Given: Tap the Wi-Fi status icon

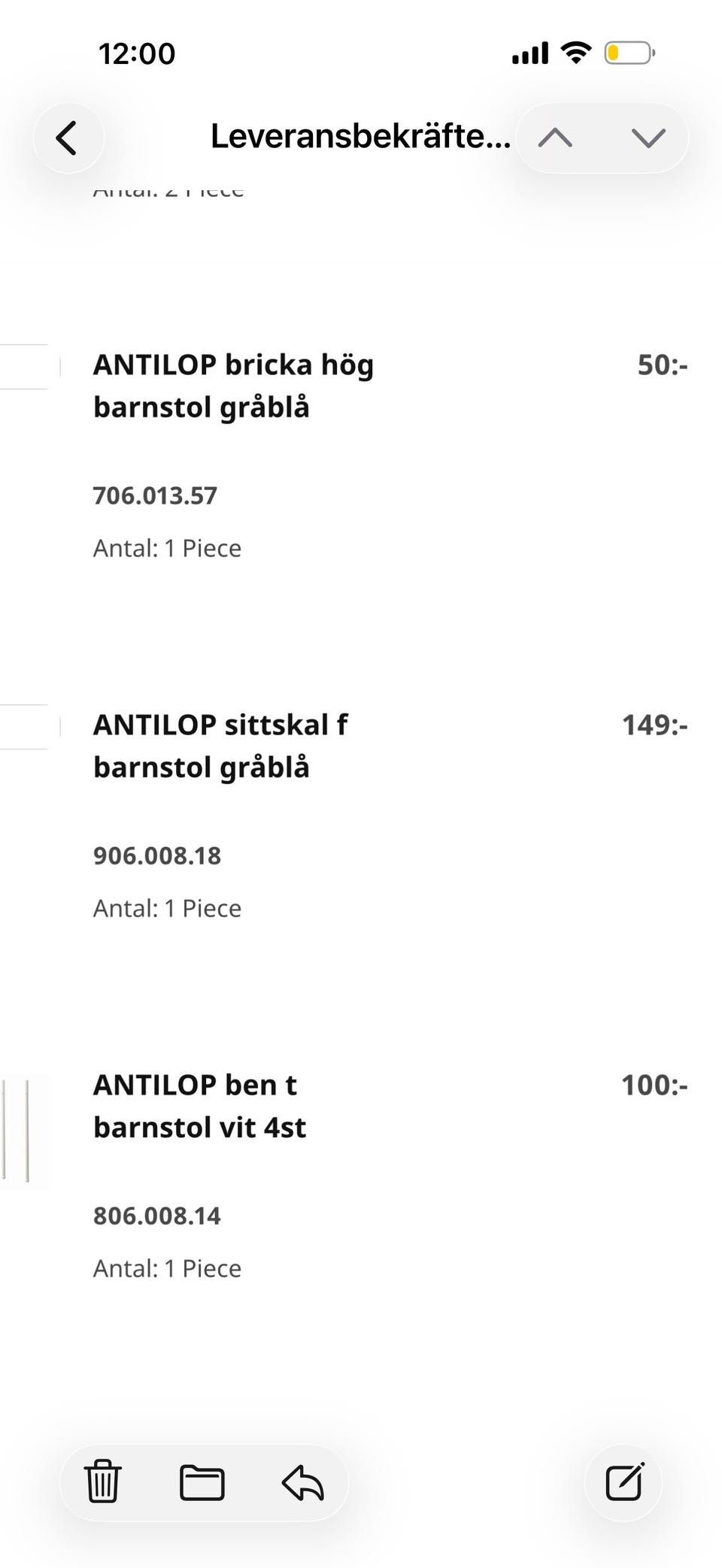Looking at the screenshot, I should click(x=575, y=53).
